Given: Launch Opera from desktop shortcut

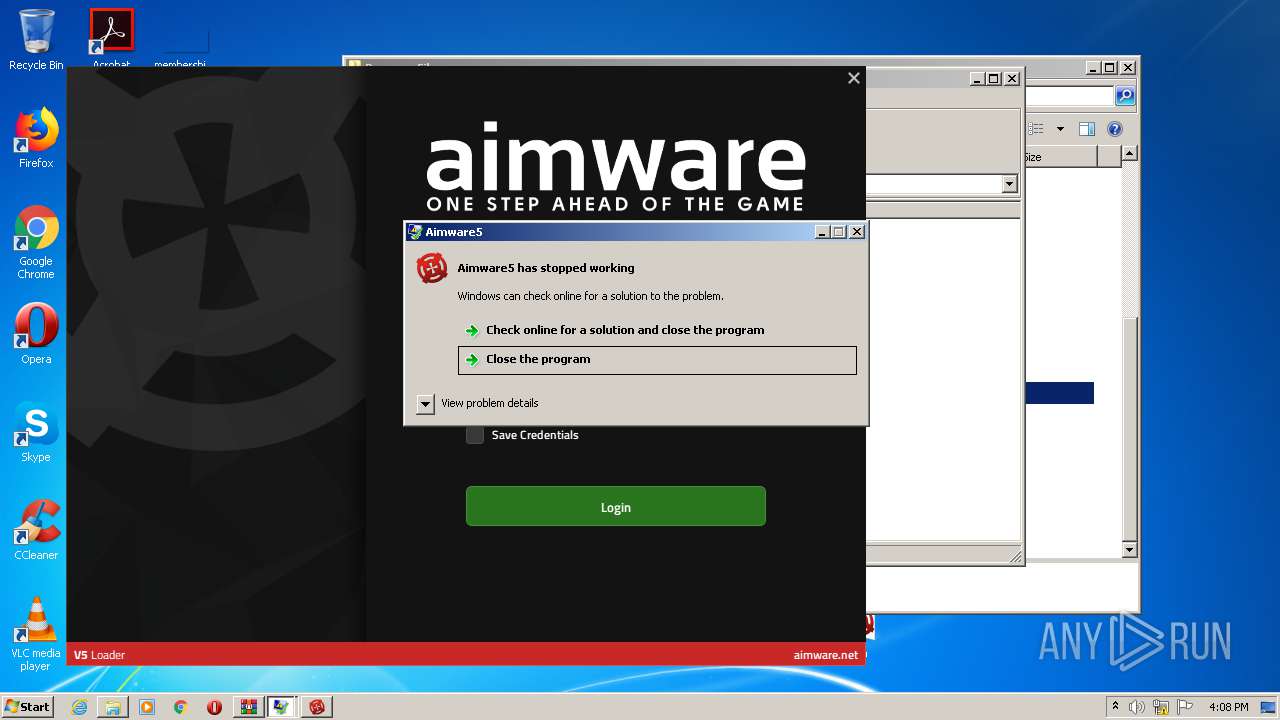Looking at the screenshot, I should click(36, 334).
